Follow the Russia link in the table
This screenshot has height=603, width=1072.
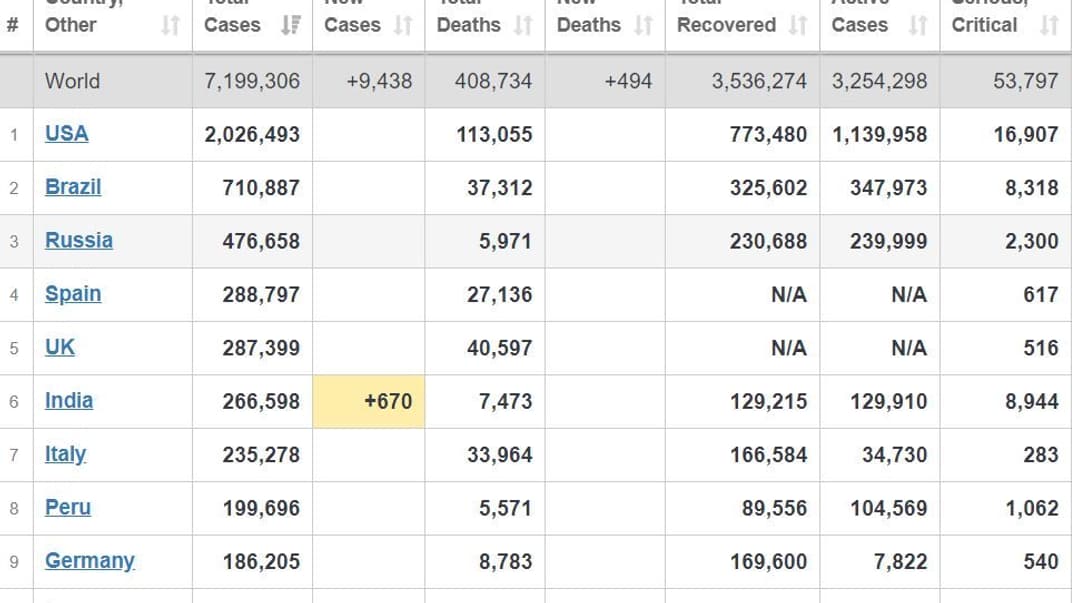pyautogui.click(x=78, y=241)
